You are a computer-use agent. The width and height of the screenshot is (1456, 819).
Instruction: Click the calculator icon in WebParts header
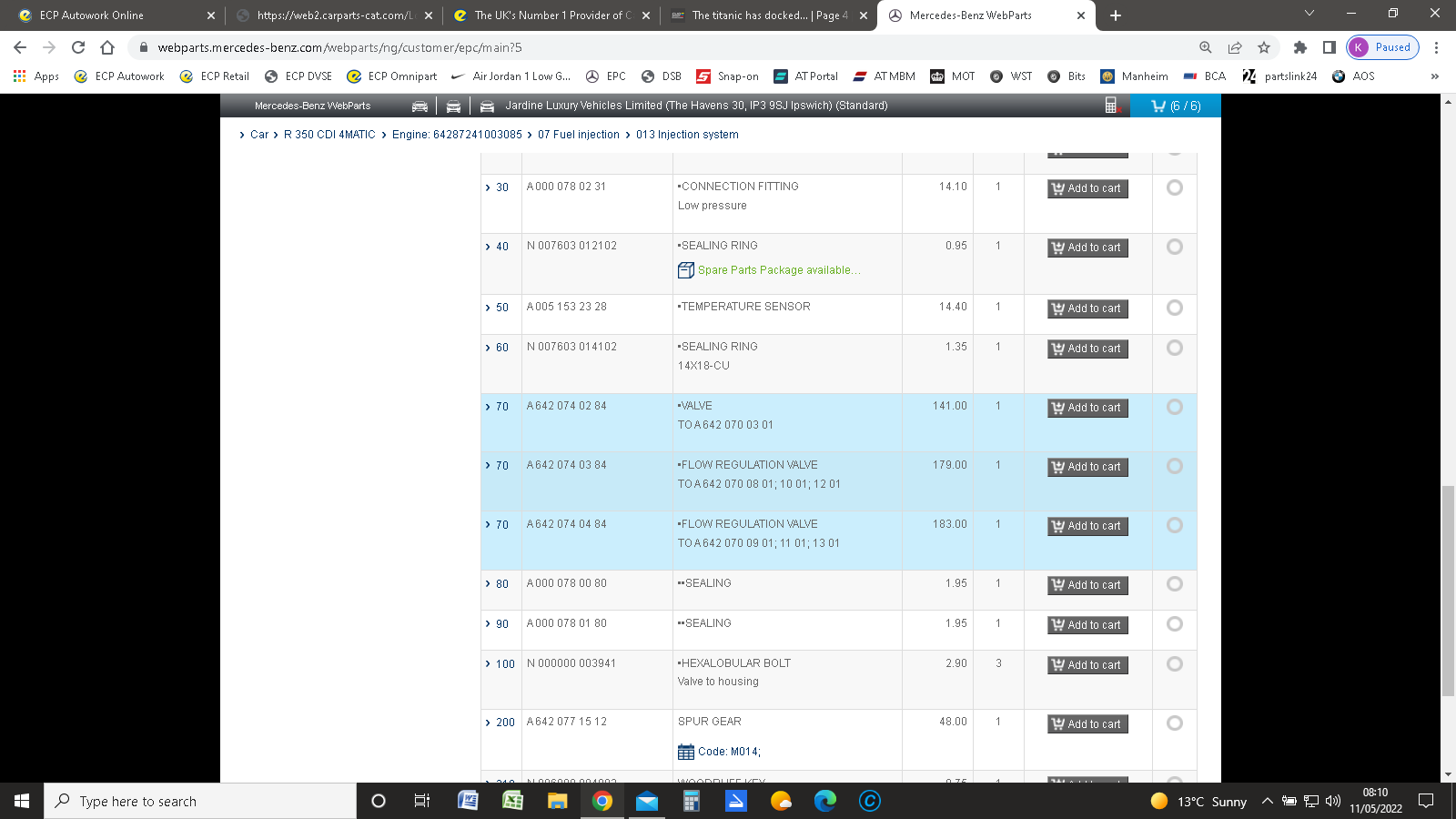point(1111,106)
